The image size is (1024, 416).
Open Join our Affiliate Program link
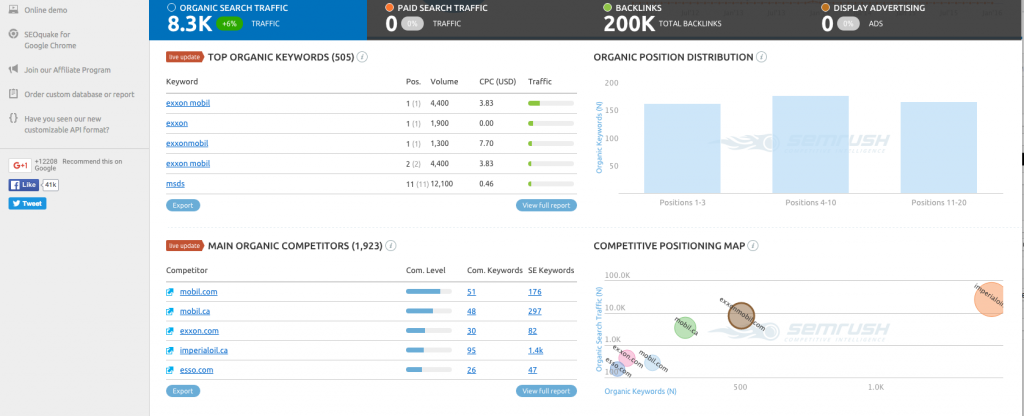tap(67, 70)
